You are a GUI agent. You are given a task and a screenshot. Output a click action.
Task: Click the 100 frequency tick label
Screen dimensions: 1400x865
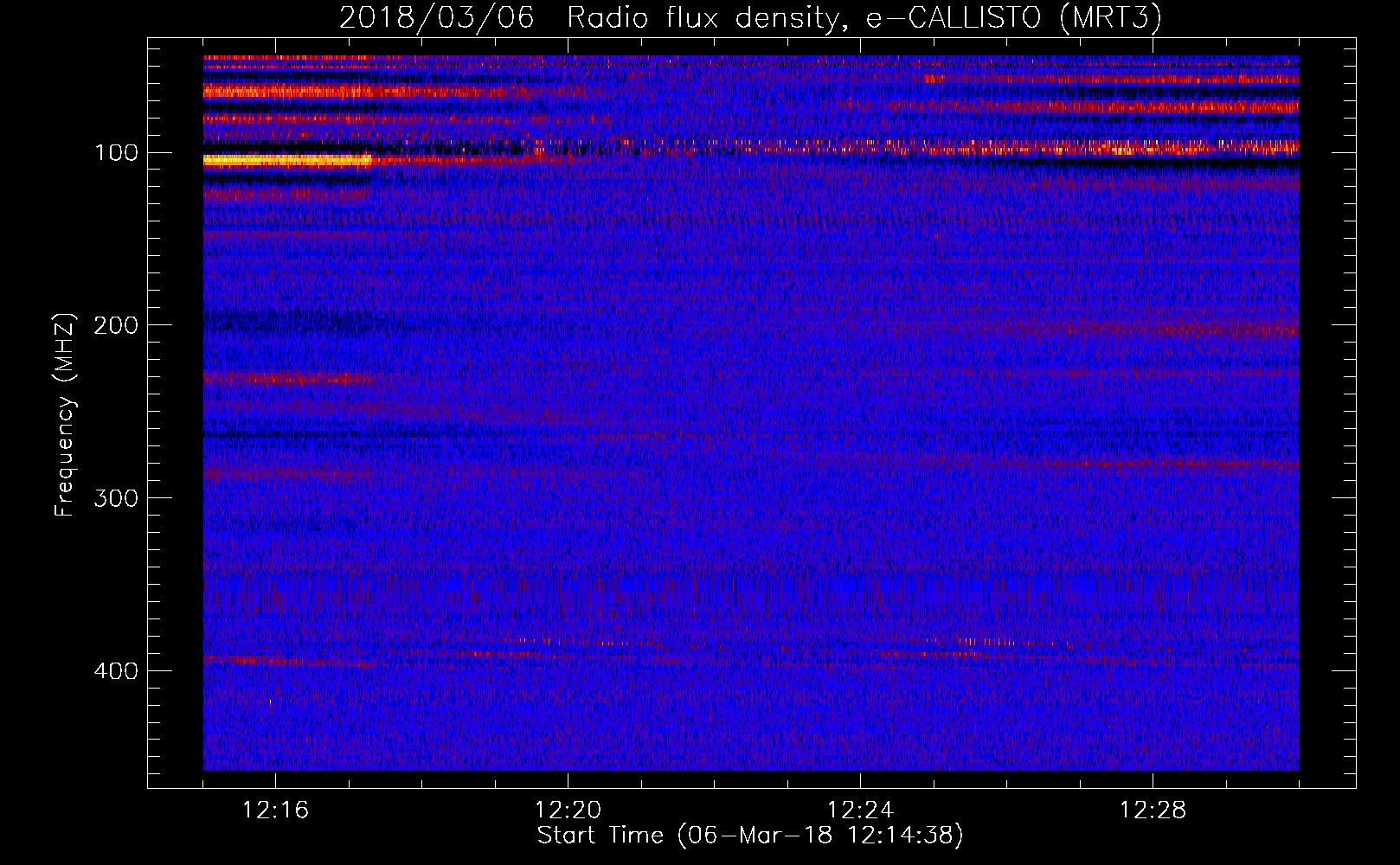tap(116, 153)
